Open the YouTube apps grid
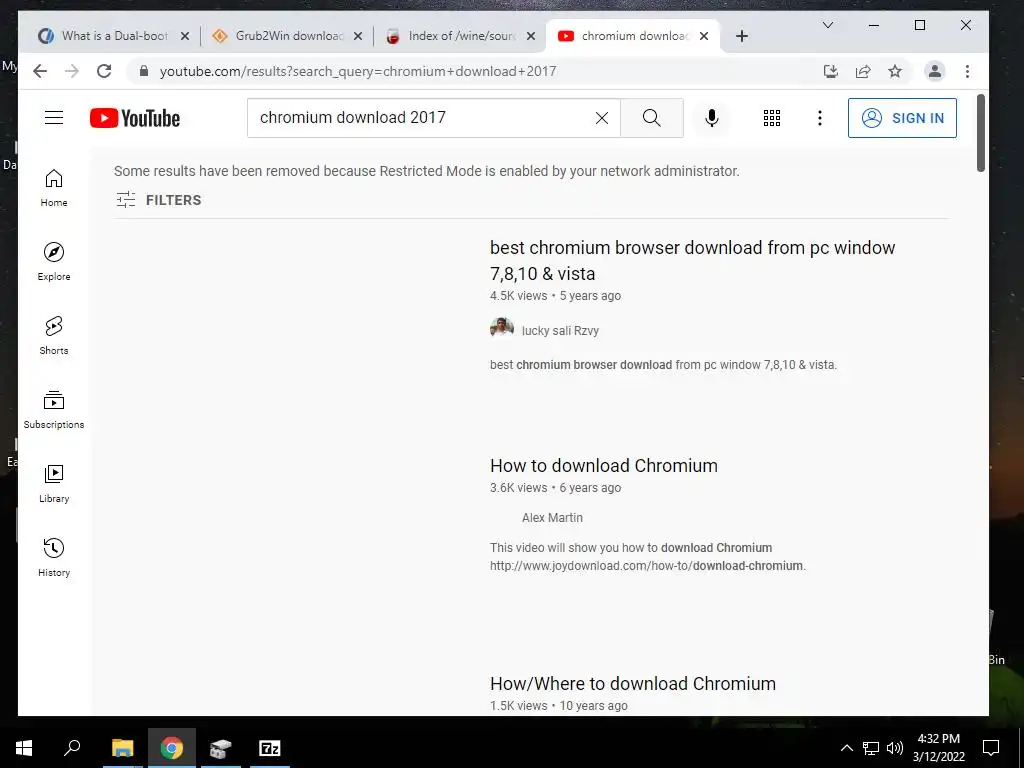The image size is (1024, 768). pos(772,118)
